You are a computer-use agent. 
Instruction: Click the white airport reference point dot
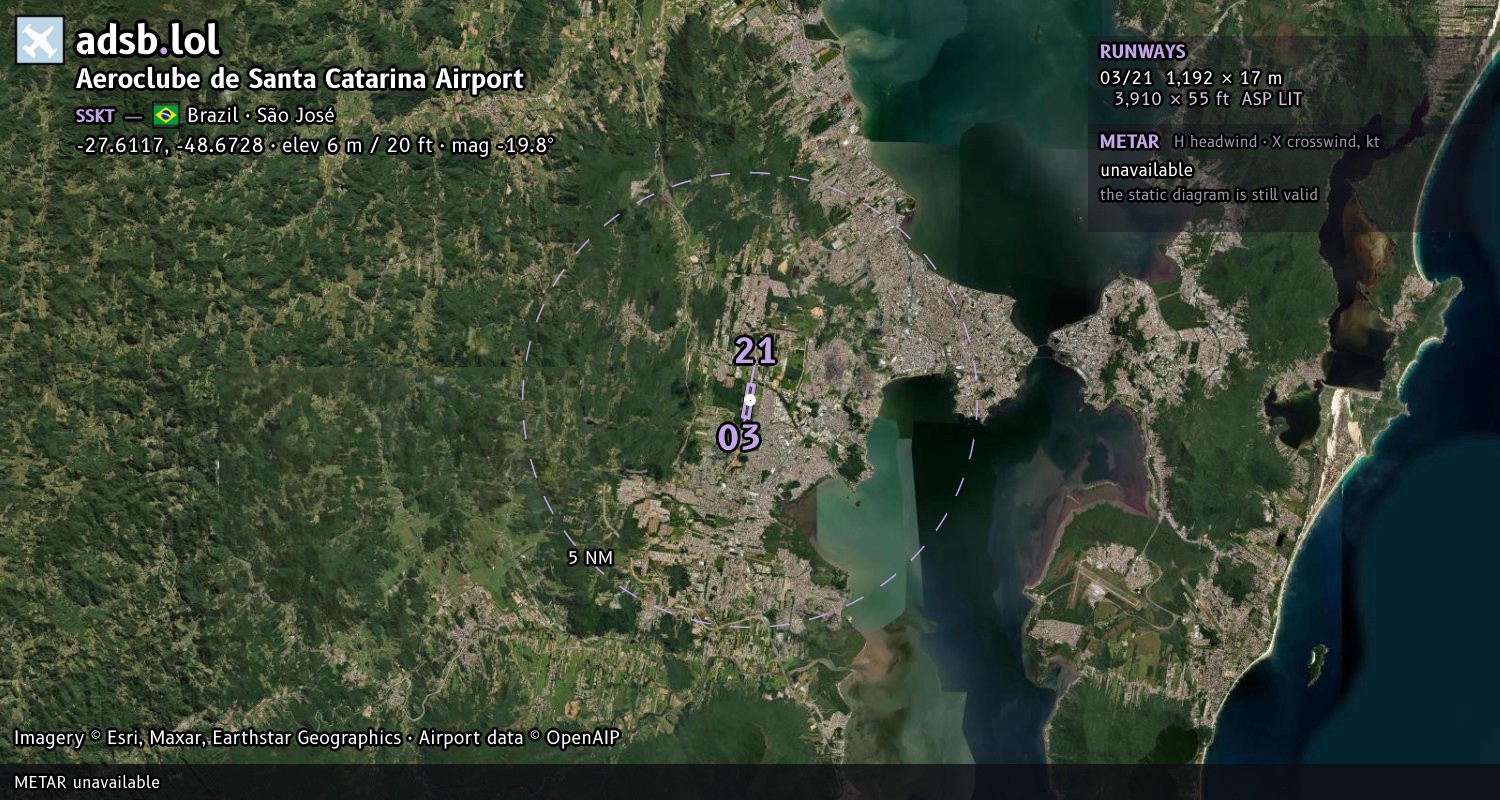tap(749, 400)
